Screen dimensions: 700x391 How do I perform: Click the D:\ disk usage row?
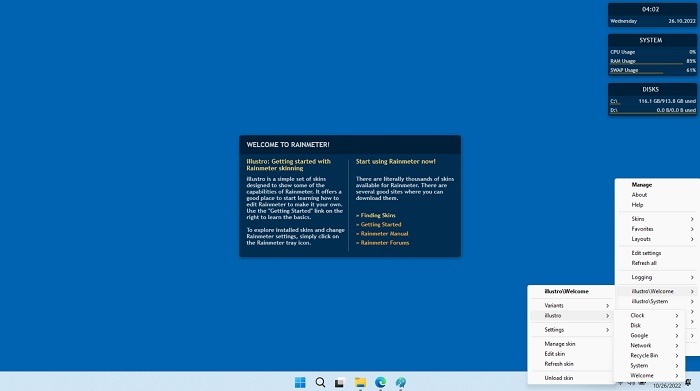click(x=653, y=110)
